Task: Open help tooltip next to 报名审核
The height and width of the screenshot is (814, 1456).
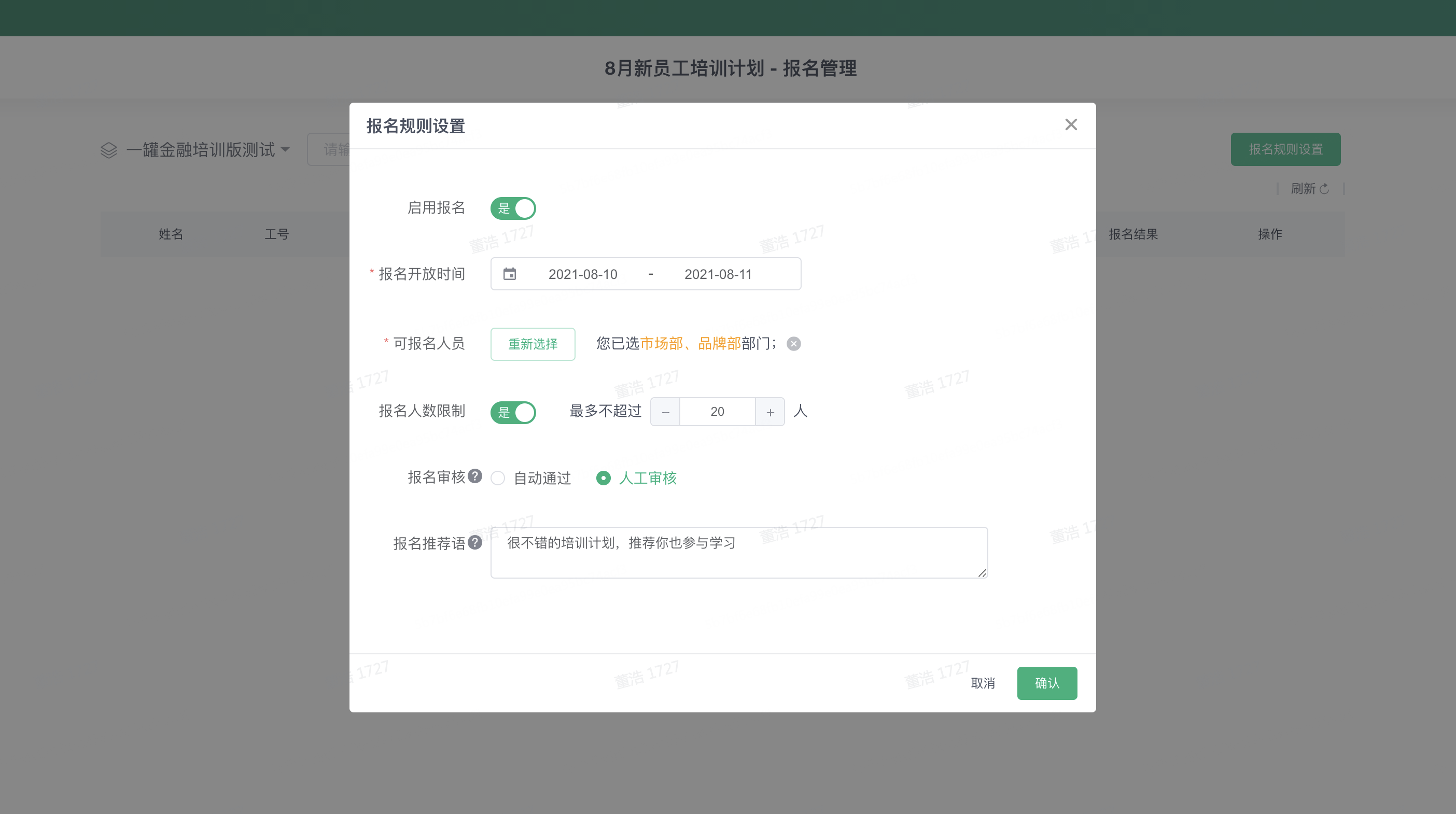Action: click(475, 476)
